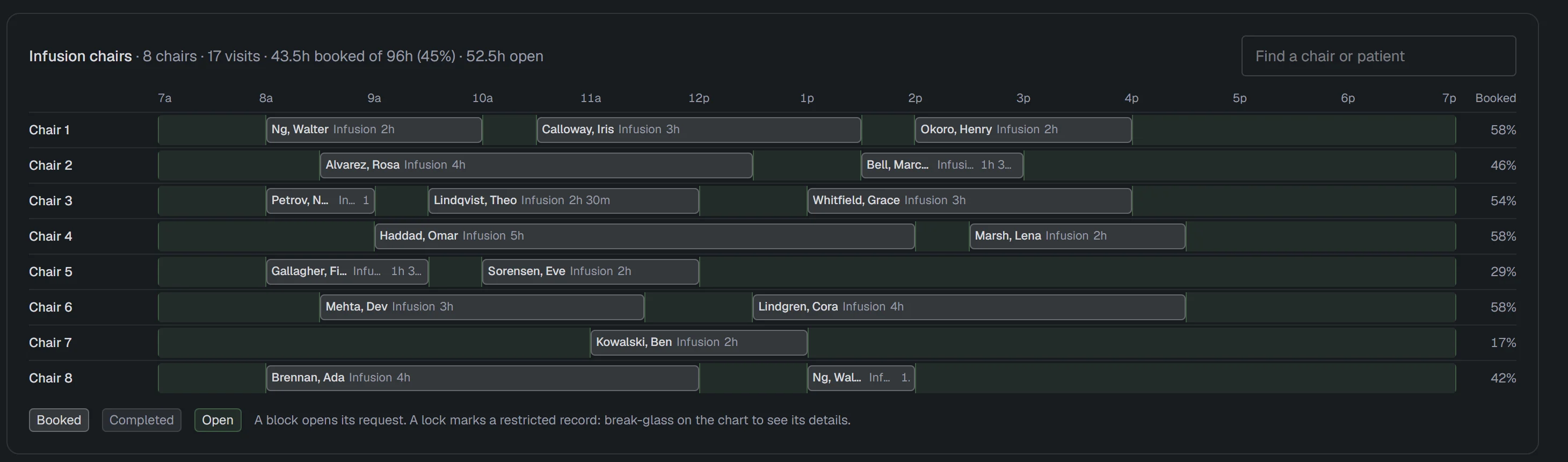Open the Brennan, Ada 4h infusion block
The height and width of the screenshot is (462, 1568).
click(x=482, y=378)
